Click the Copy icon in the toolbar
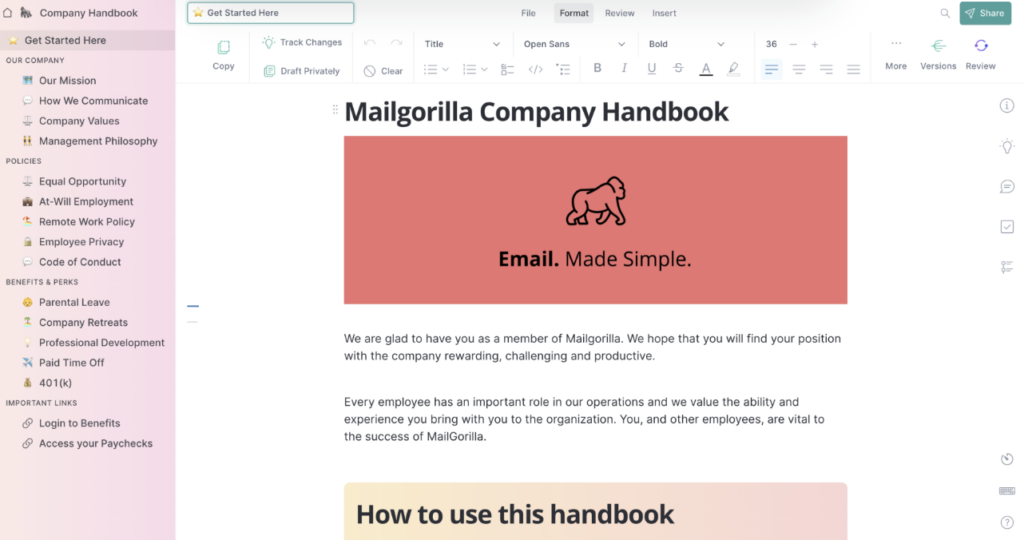1024x540 pixels. (x=223, y=48)
